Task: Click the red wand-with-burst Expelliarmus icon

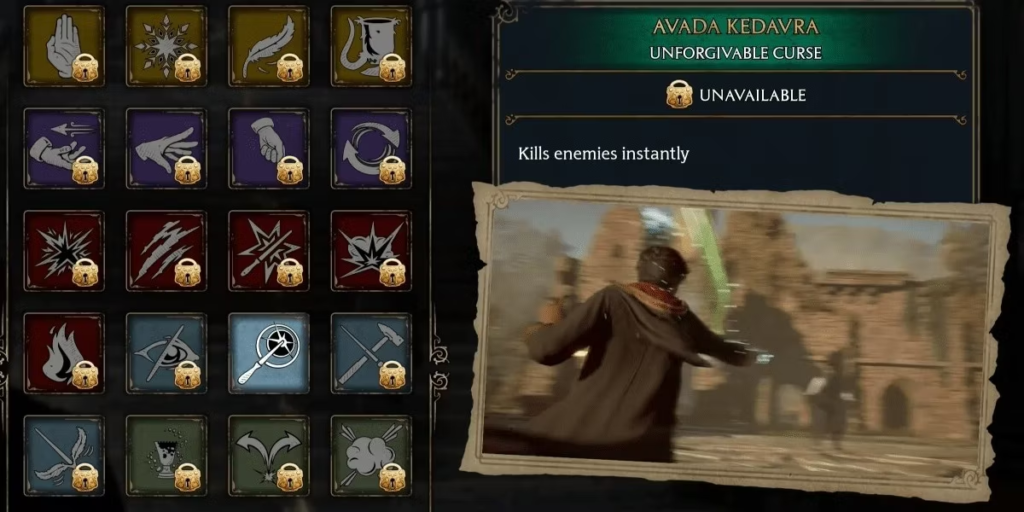Action: click(x=268, y=251)
